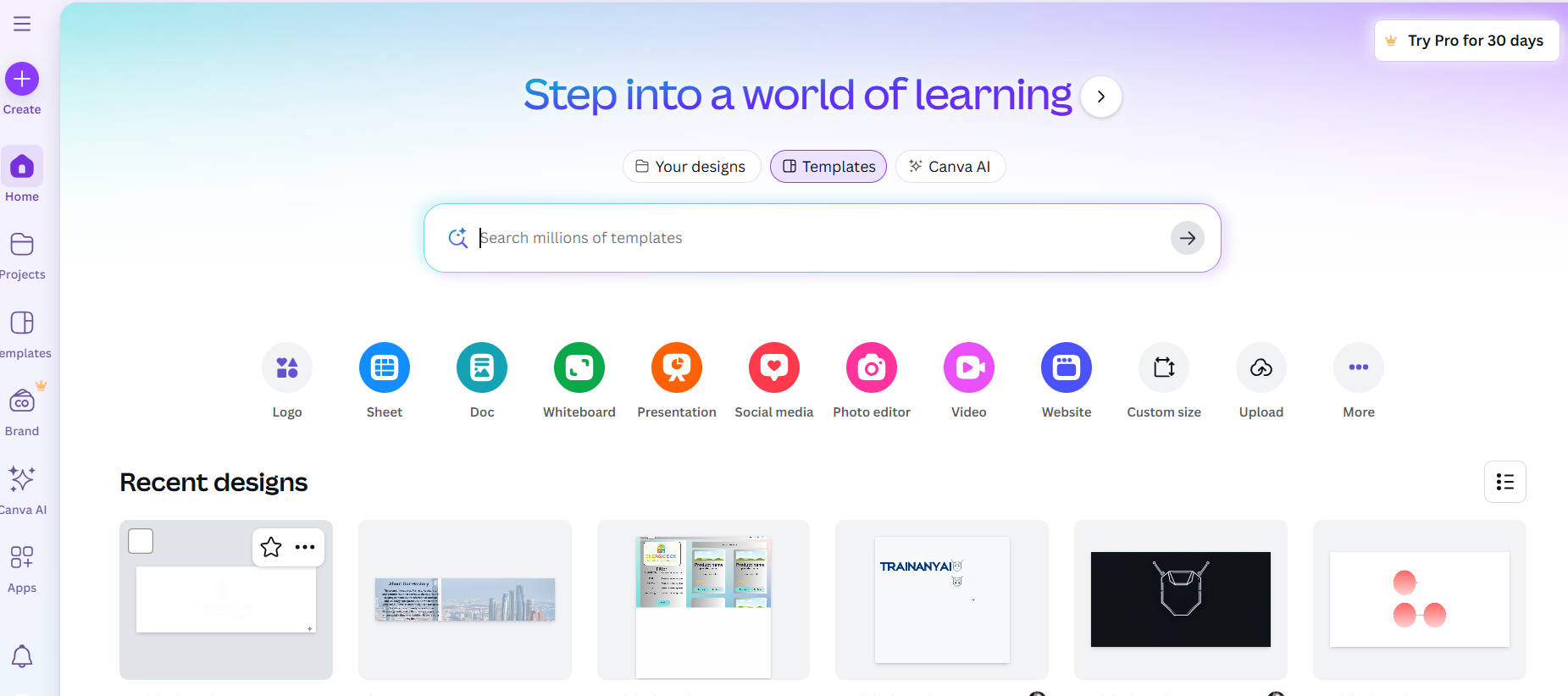
Task: Star the first recent design
Action: click(271, 548)
